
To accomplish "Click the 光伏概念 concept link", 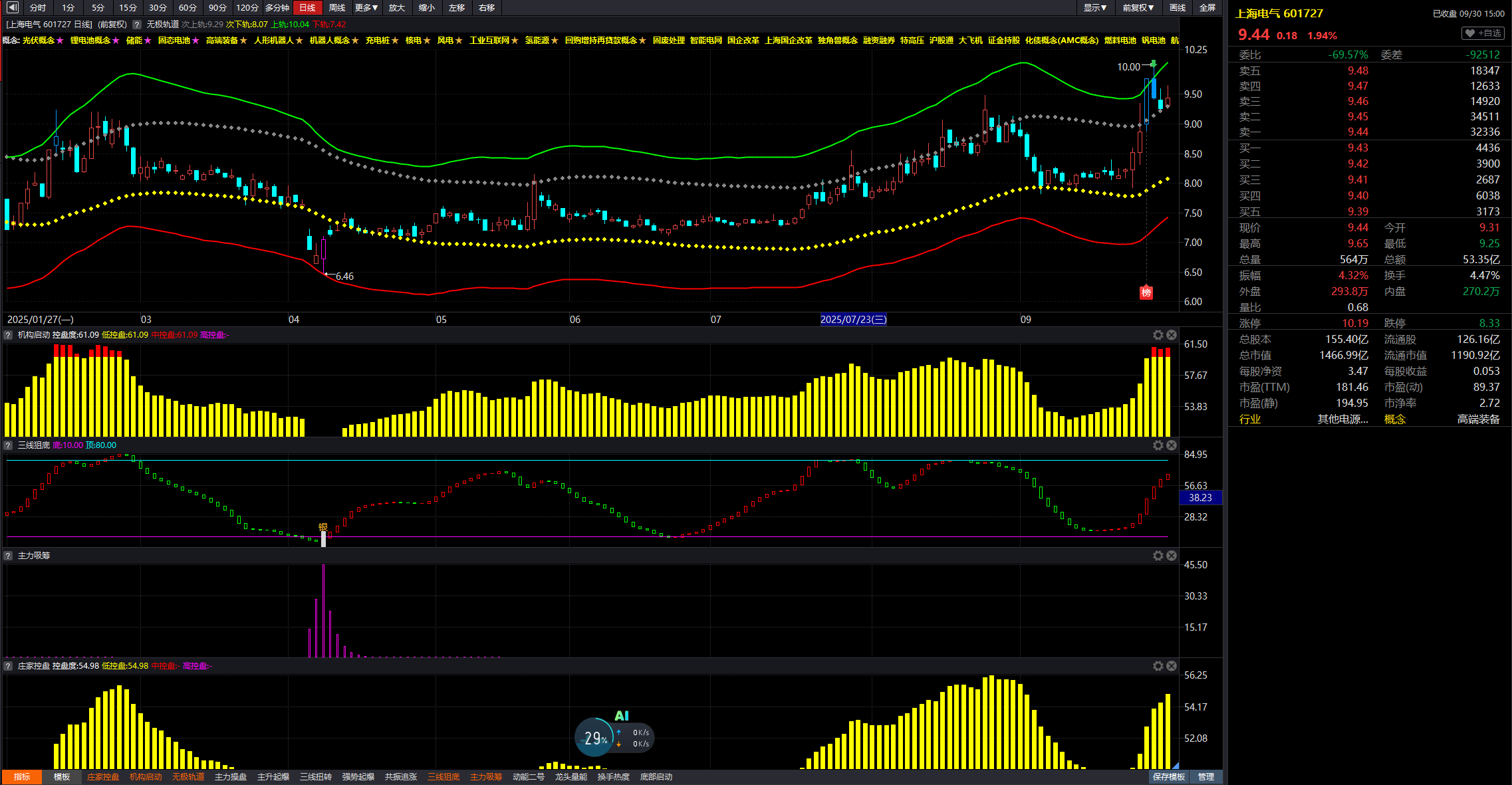I will 39,41.
